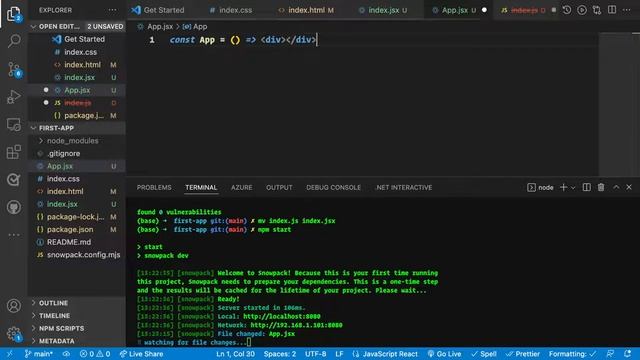640x360 pixels.
Task: Open http://localhost:8080 link in terminal
Action: (x=282, y=316)
